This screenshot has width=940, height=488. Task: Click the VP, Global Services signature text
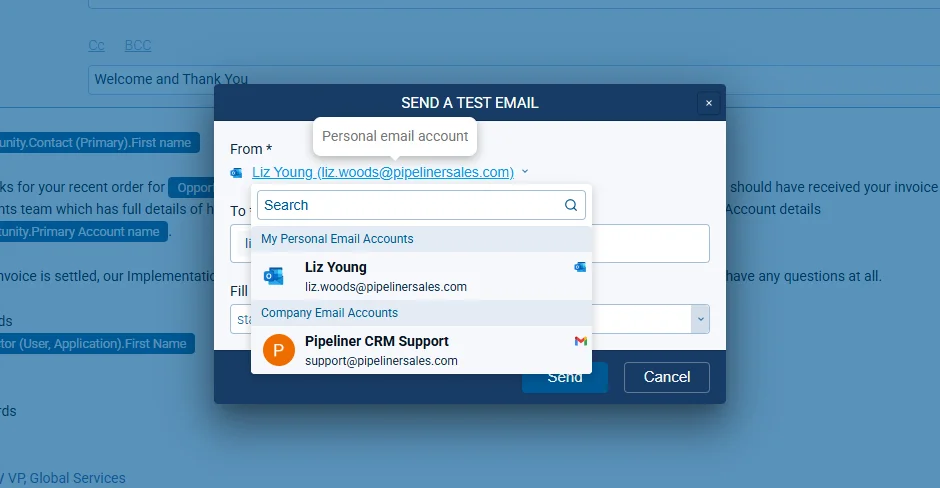coord(66,478)
